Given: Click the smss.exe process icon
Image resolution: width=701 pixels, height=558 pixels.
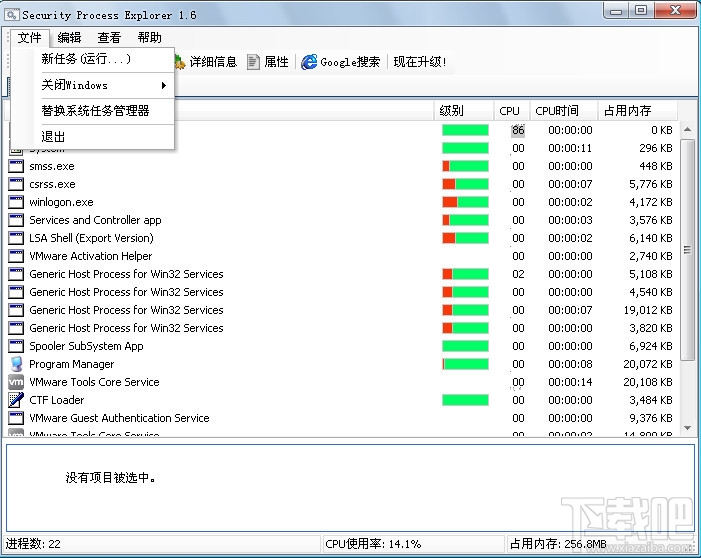Looking at the screenshot, I should (x=16, y=166).
